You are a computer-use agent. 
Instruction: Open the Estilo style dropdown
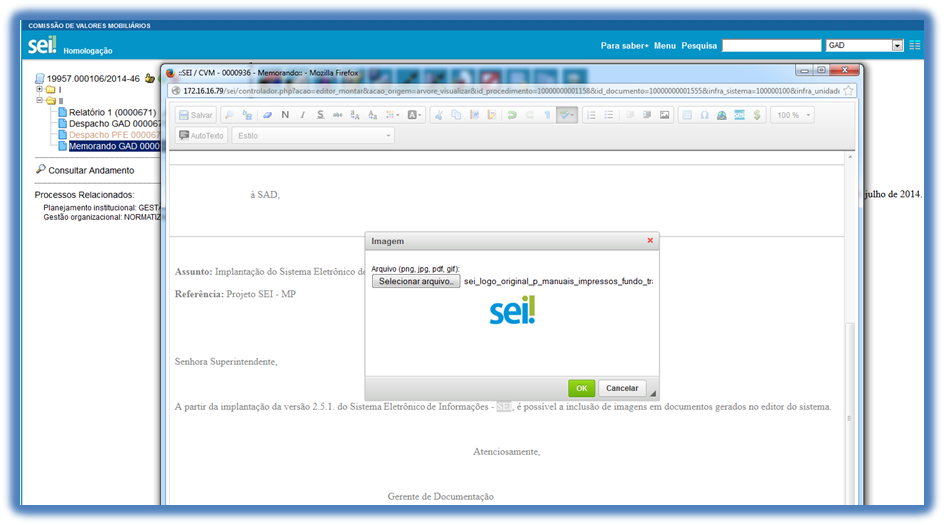click(313, 136)
